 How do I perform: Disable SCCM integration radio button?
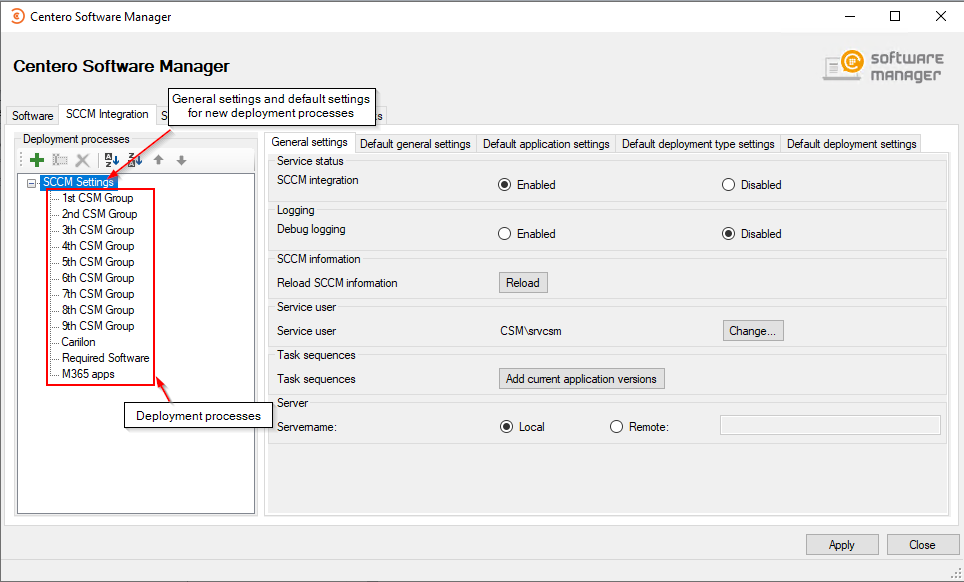728,185
